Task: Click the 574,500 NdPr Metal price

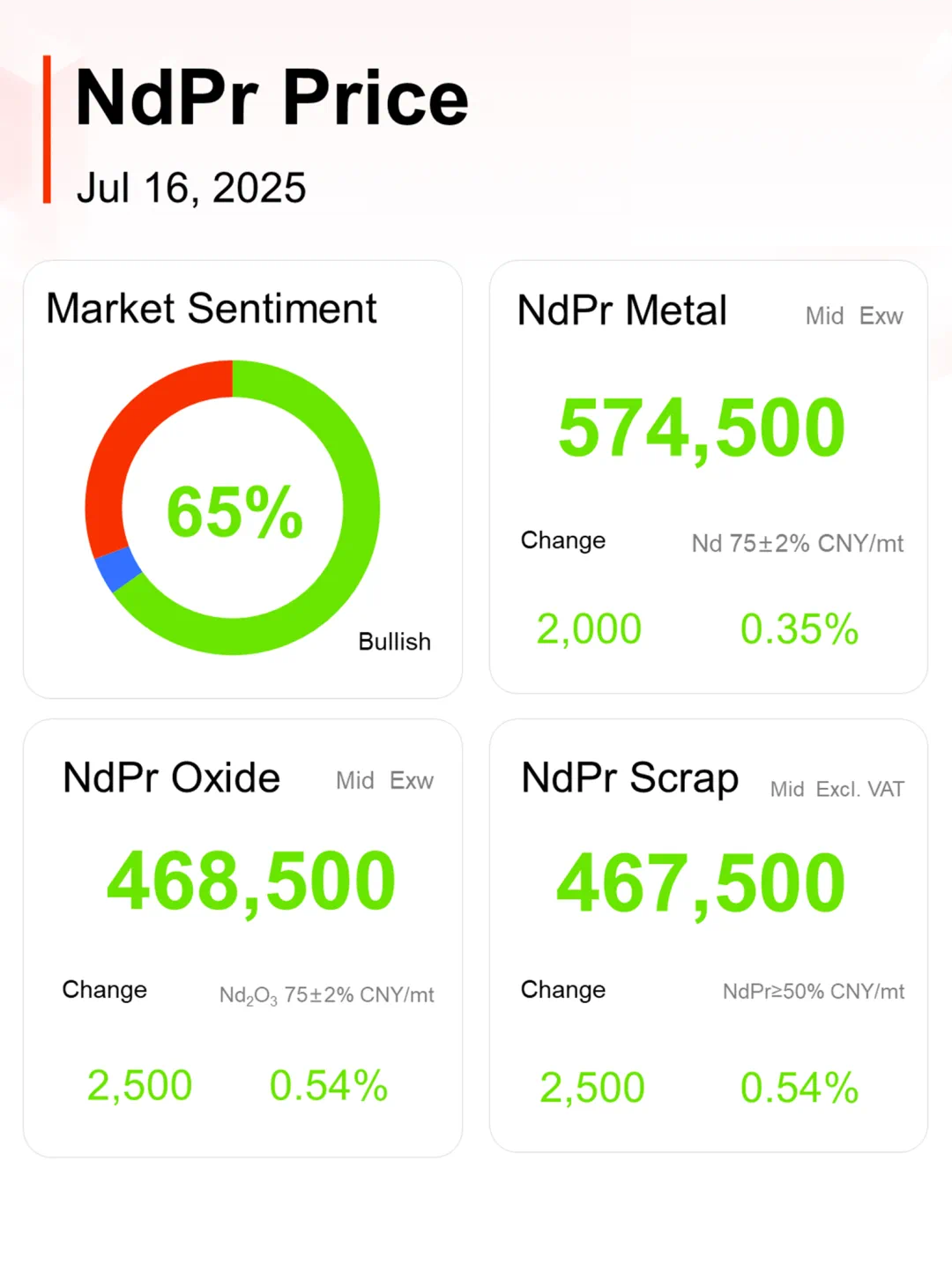Action: click(x=702, y=428)
